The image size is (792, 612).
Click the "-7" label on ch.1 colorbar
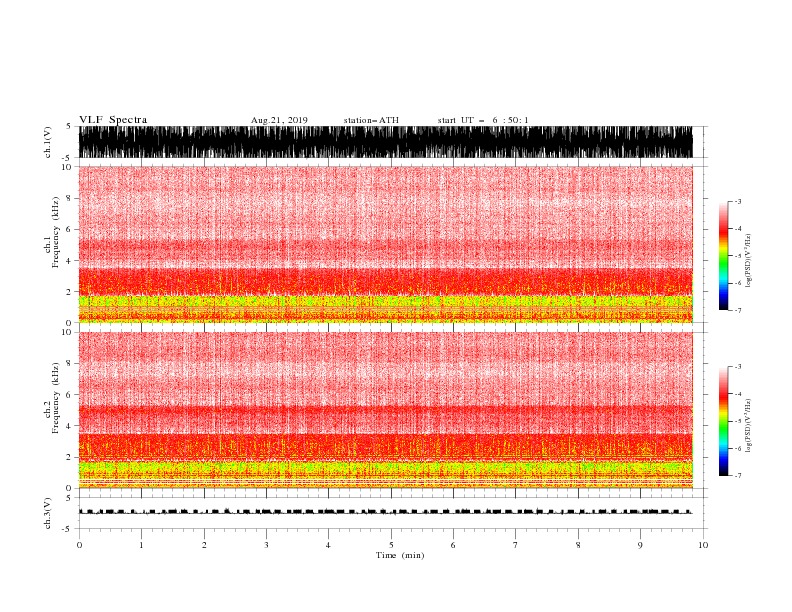coord(737,310)
